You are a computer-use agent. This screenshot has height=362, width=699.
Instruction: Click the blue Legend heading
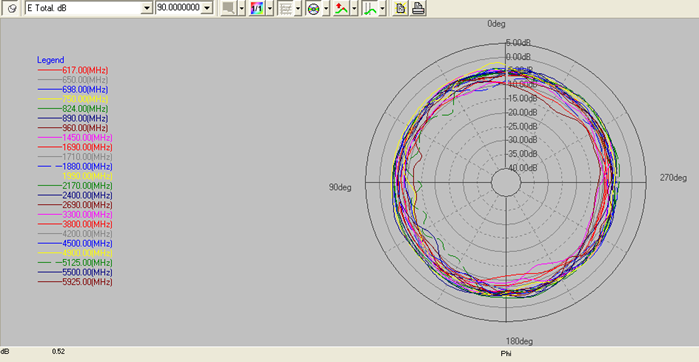(50, 60)
